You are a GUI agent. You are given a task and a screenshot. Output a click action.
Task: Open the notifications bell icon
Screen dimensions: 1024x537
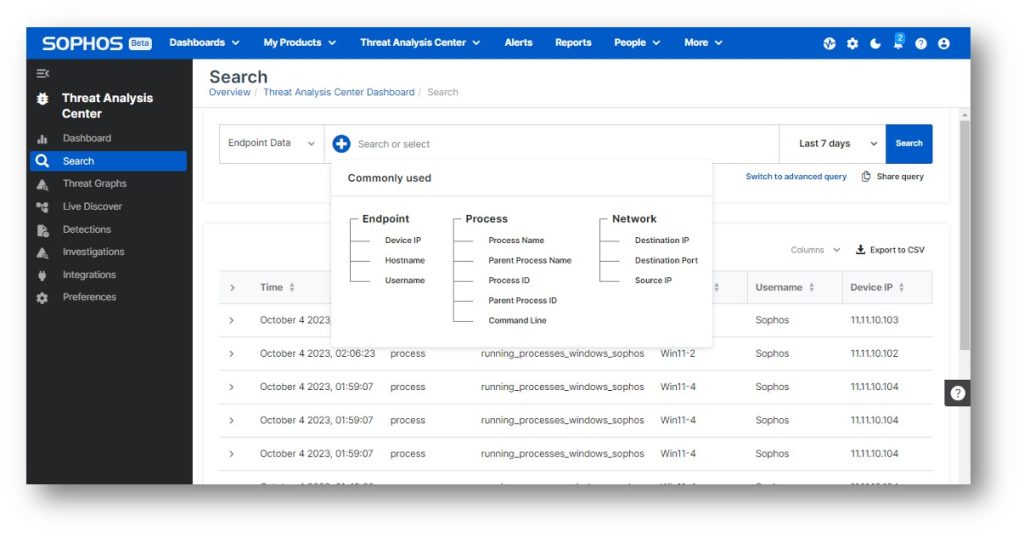point(898,43)
